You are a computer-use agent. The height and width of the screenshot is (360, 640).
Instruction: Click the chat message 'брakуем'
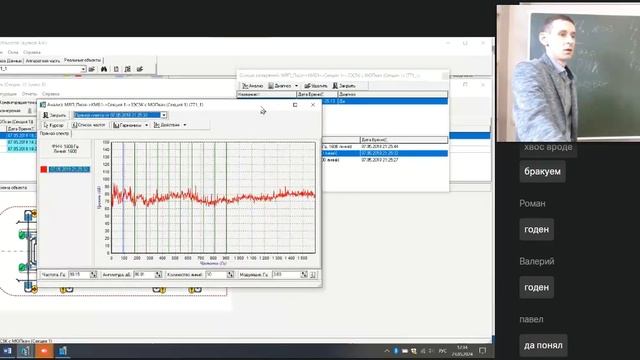(x=542, y=171)
